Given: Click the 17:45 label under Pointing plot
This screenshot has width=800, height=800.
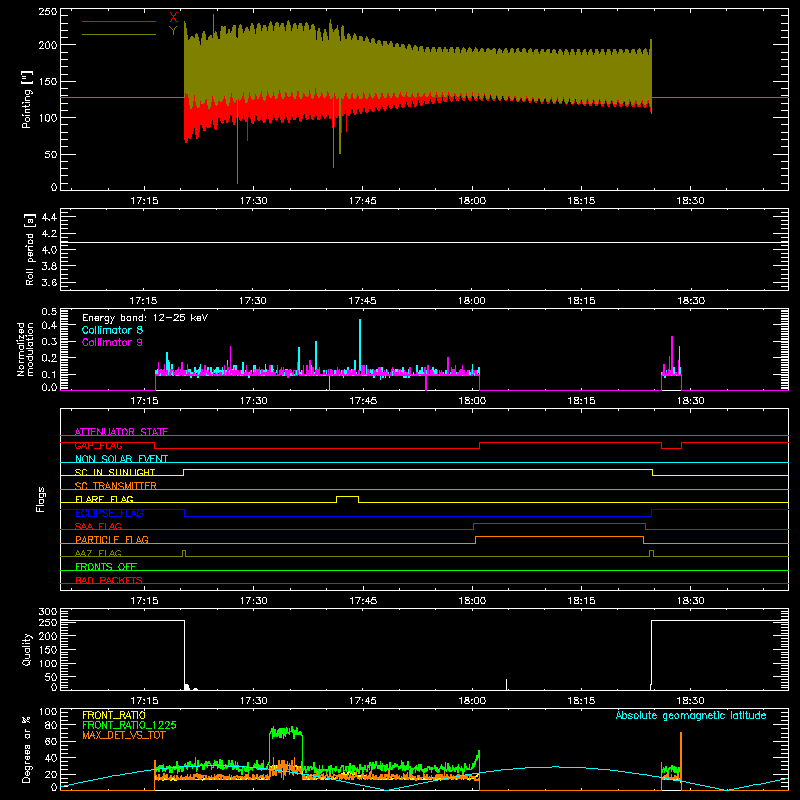Looking at the screenshot, I should [x=363, y=201].
